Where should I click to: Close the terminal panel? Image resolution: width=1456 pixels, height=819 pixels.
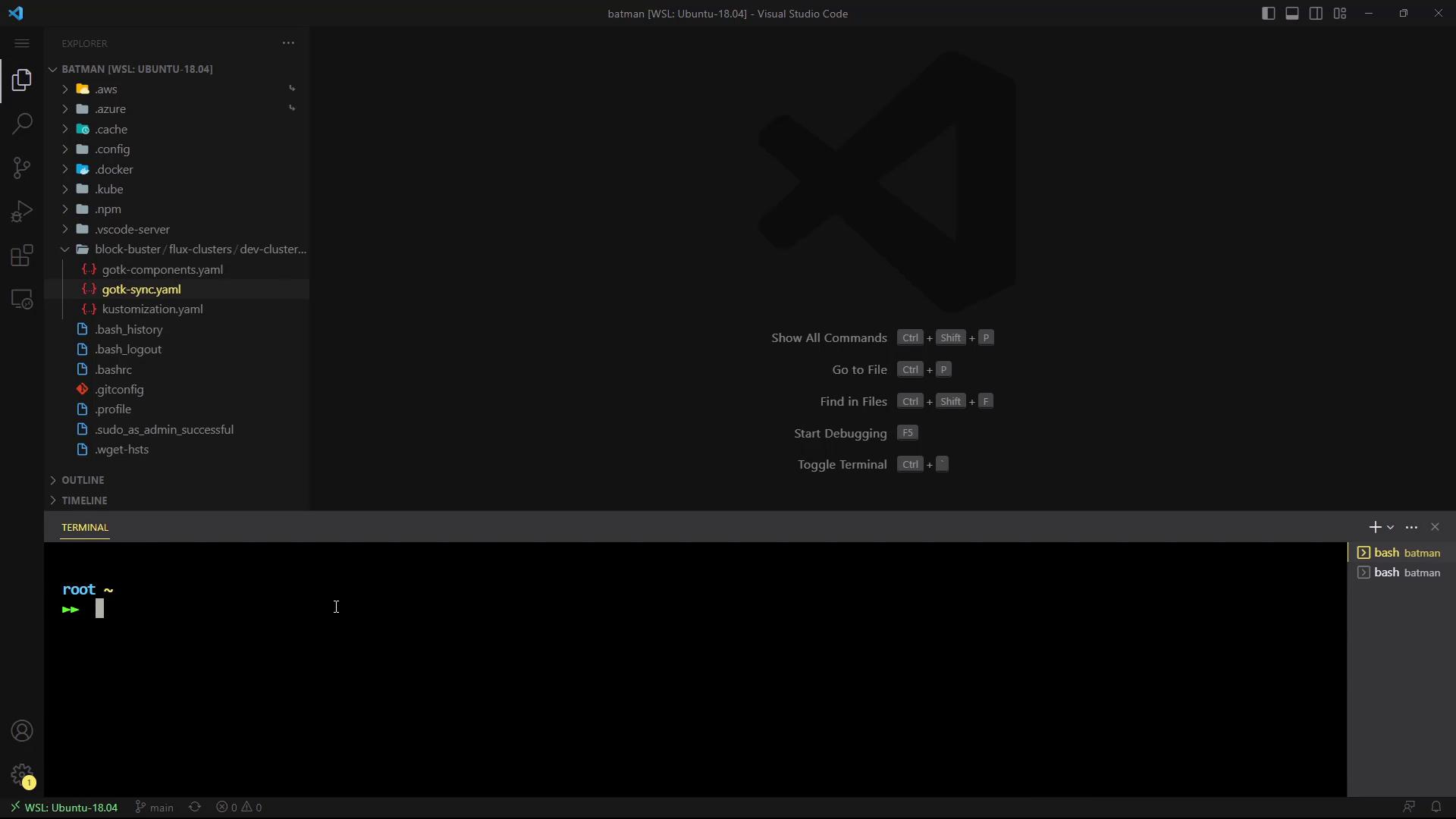pos(1435,527)
